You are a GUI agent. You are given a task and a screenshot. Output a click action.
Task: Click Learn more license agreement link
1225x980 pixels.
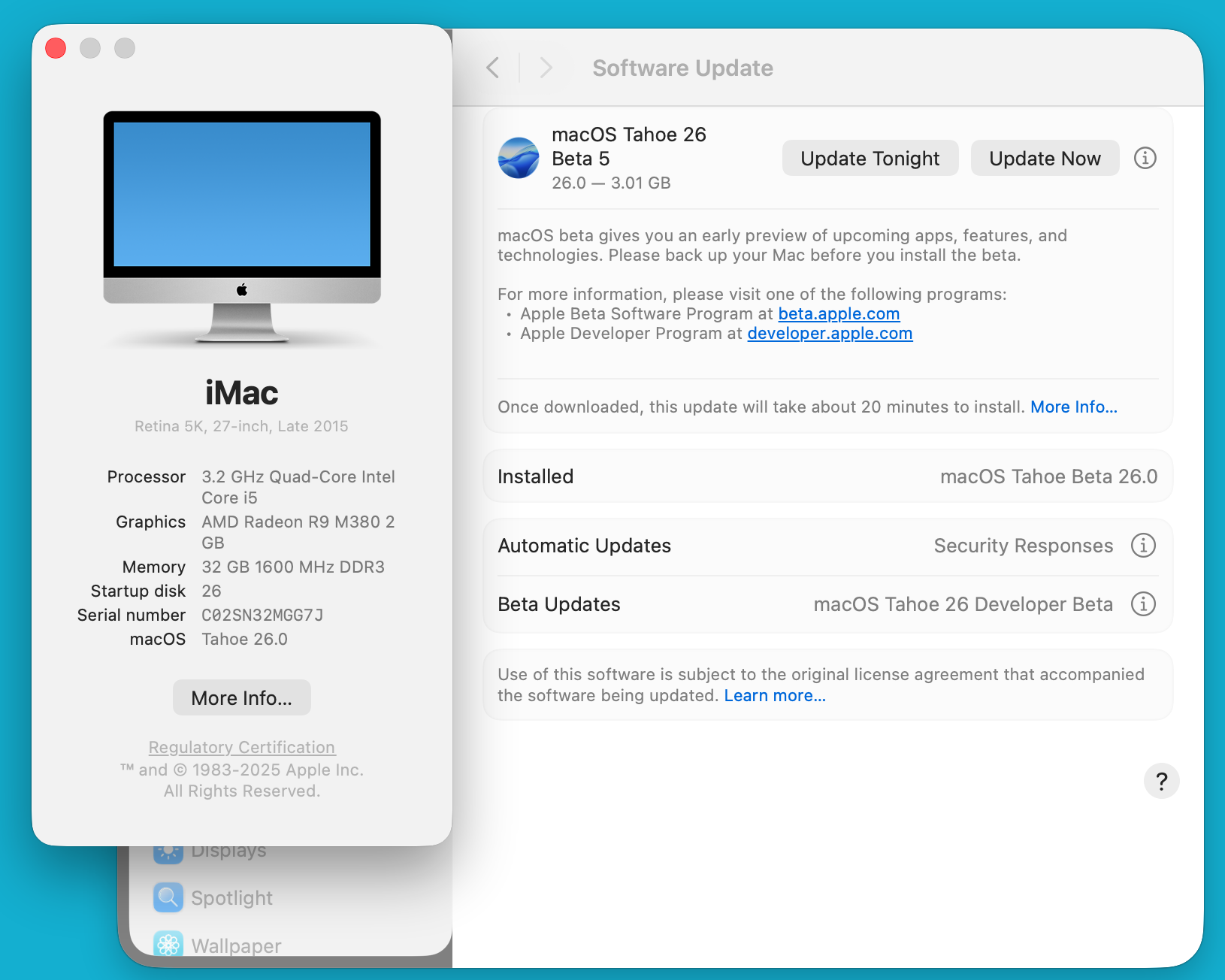click(x=775, y=696)
